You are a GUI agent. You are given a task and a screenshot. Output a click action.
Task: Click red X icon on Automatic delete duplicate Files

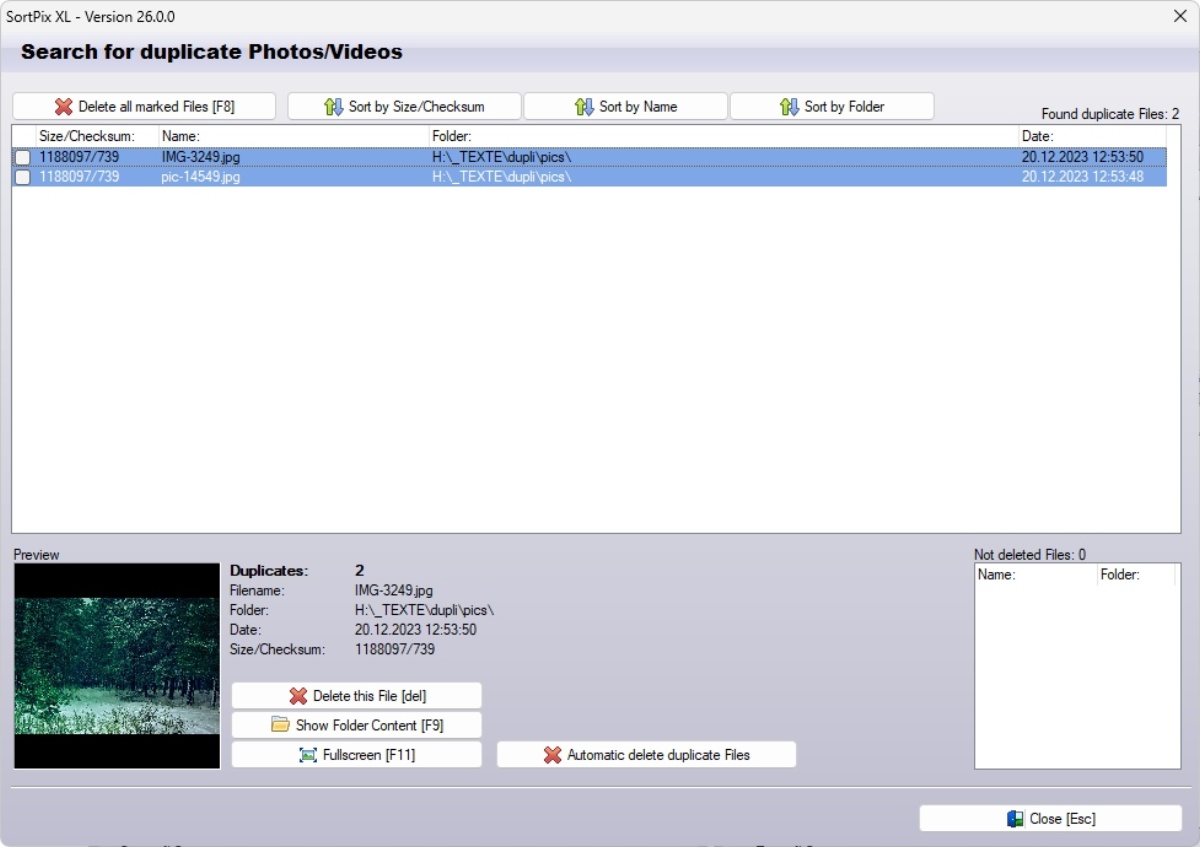pos(552,755)
